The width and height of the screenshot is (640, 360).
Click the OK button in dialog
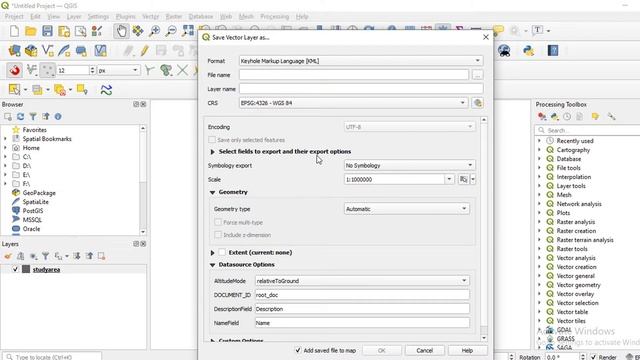pos(382,350)
